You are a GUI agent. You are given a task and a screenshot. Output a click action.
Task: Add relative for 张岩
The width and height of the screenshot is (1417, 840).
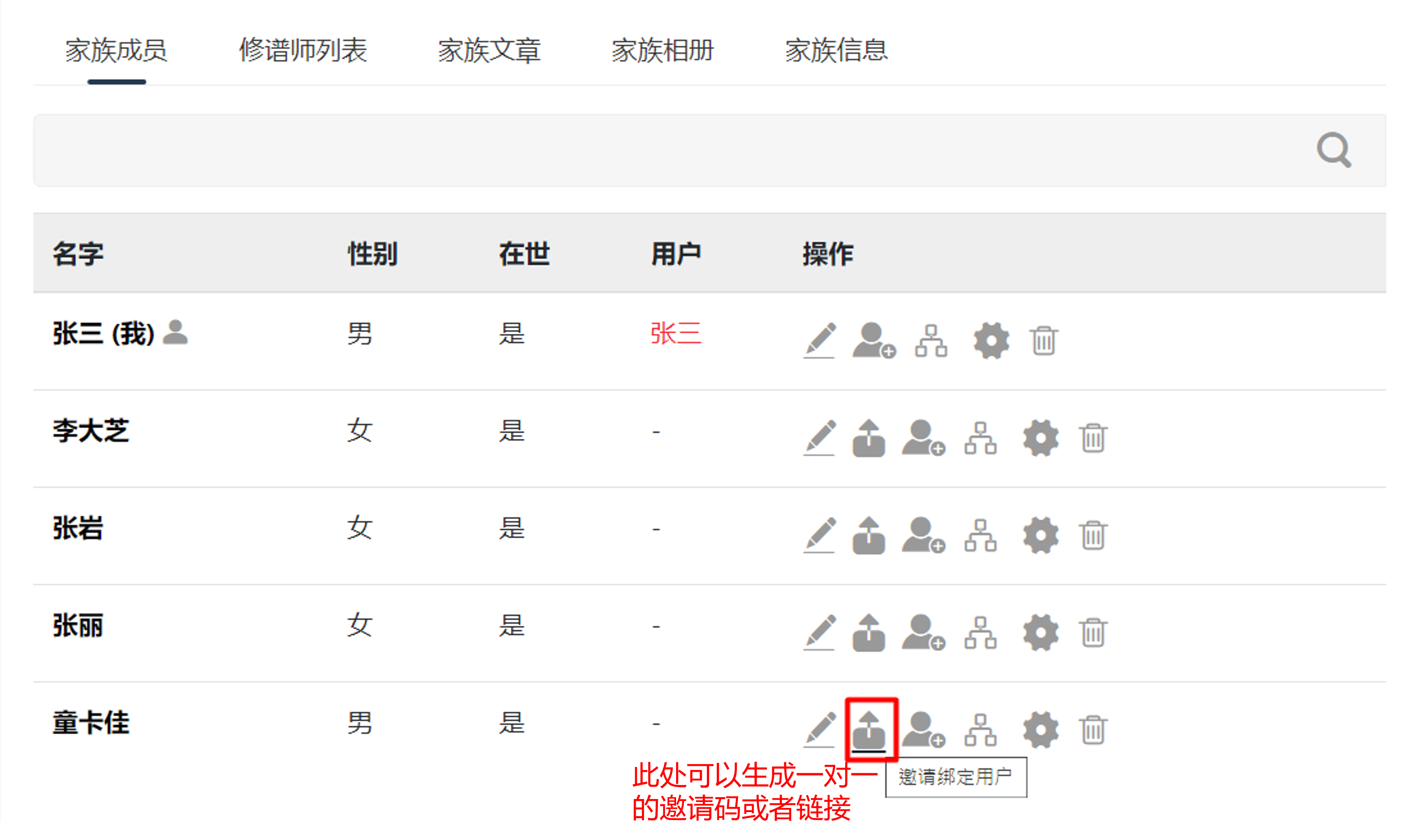(x=923, y=535)
